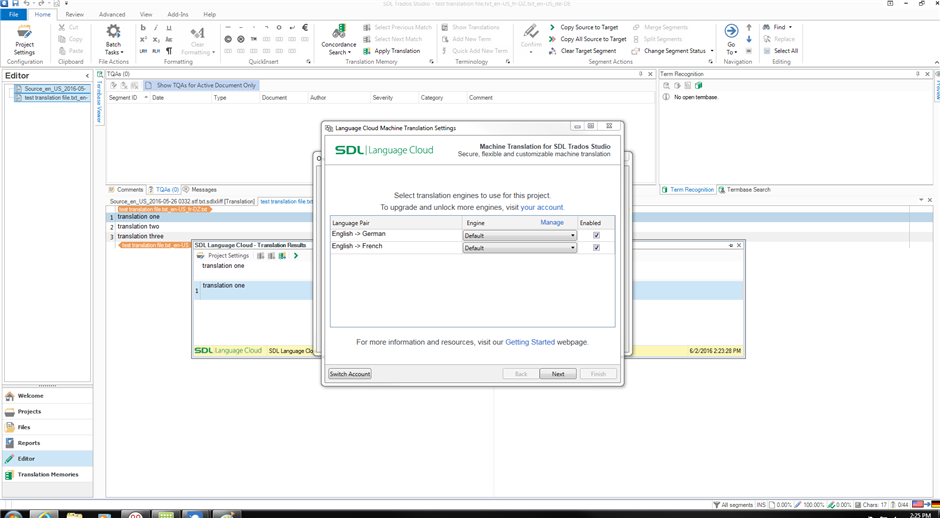Open the Advanced ribbon tab

click(112, 15)
